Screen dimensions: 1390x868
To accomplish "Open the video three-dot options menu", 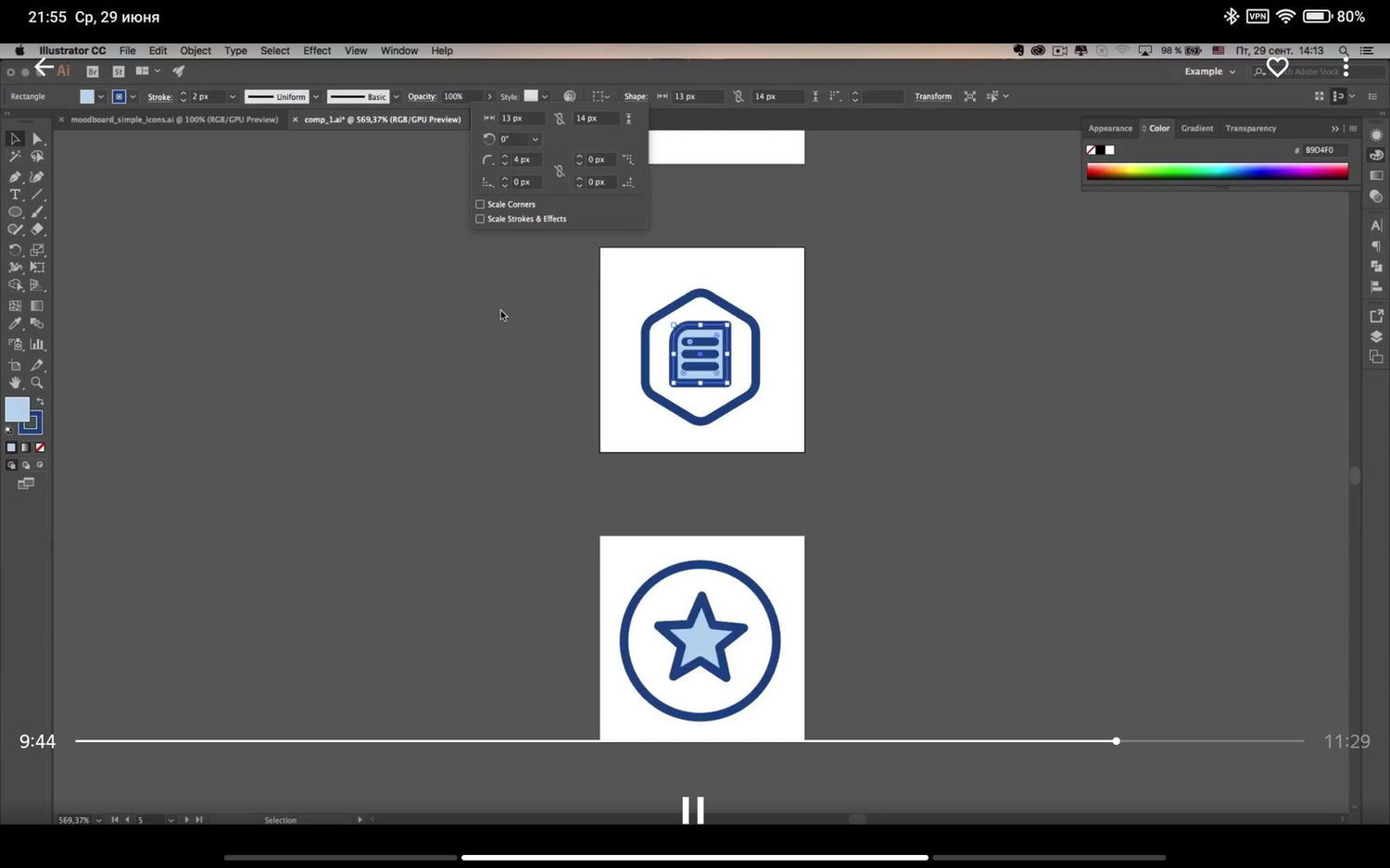I will pos(1346,67).
